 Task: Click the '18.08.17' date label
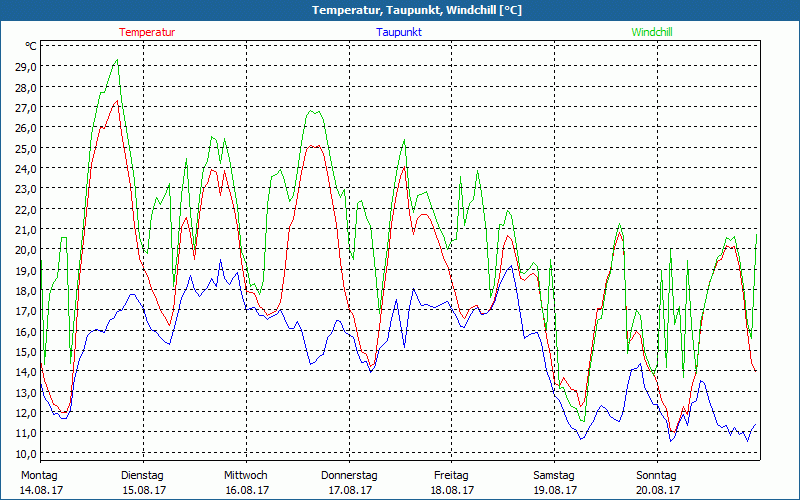[453, 490]
